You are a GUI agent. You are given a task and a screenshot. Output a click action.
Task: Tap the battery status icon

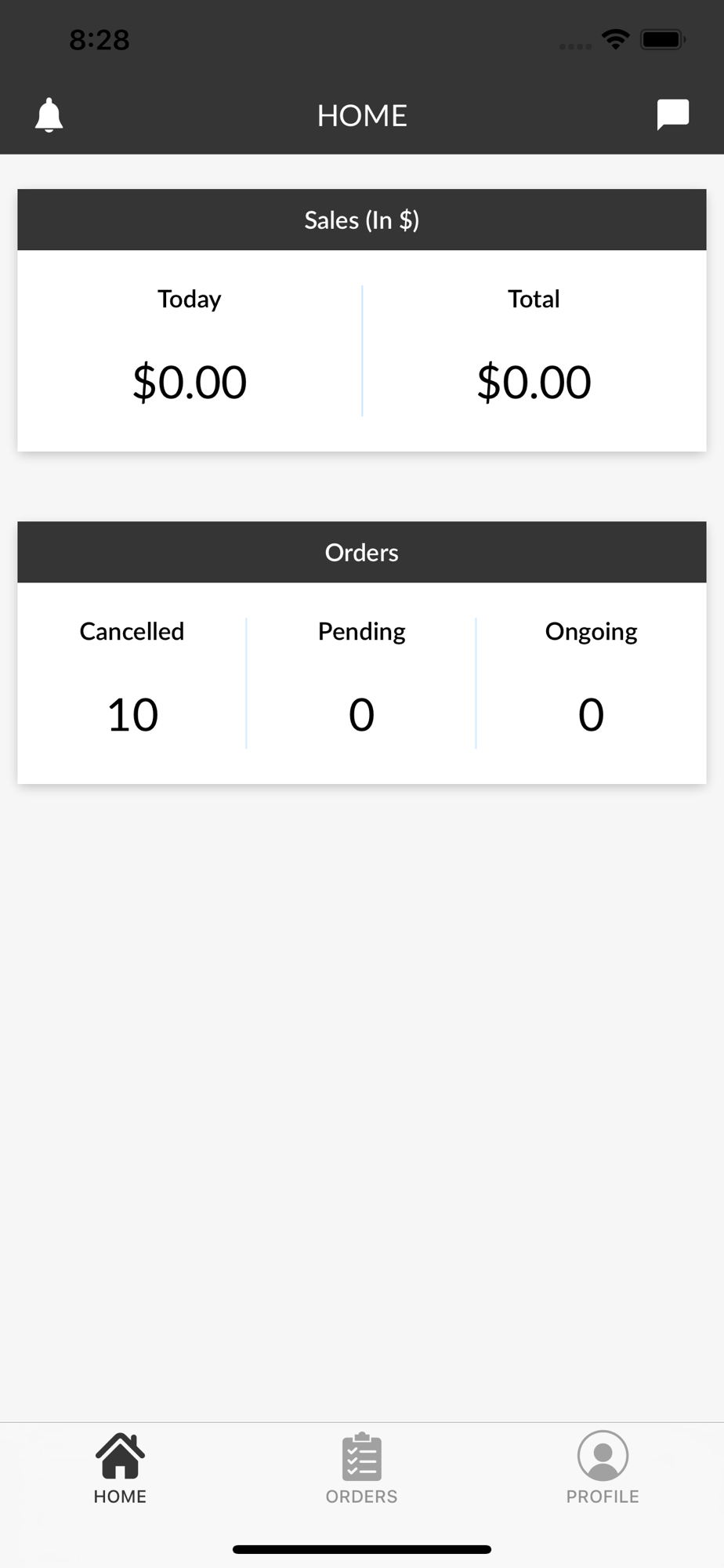663,39
